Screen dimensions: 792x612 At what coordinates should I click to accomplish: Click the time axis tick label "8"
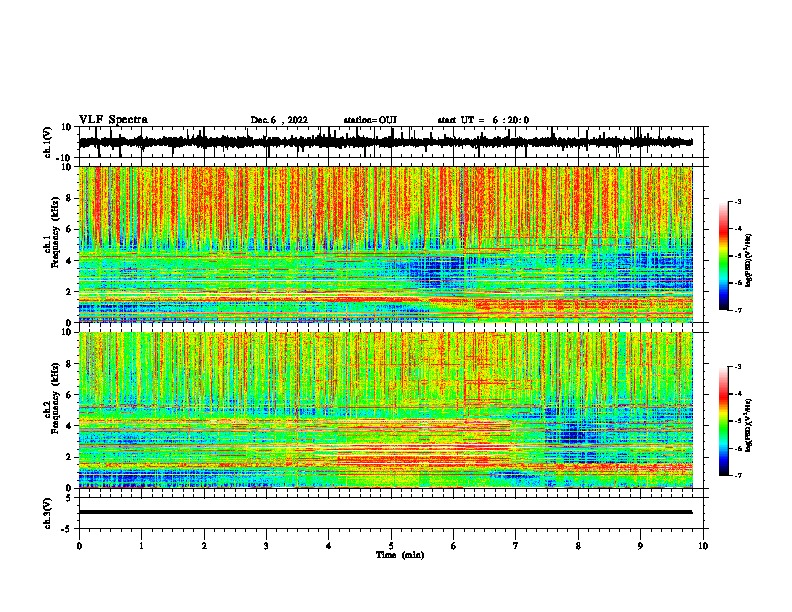578,545
